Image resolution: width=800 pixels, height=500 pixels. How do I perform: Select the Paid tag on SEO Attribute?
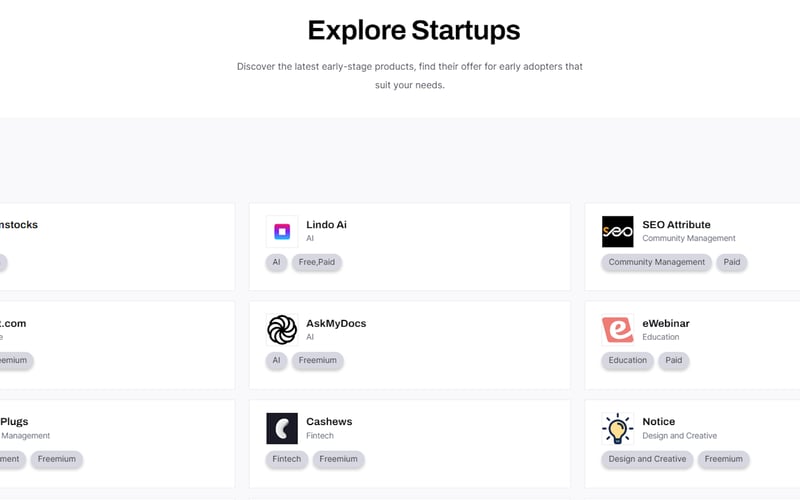point(732,262)
